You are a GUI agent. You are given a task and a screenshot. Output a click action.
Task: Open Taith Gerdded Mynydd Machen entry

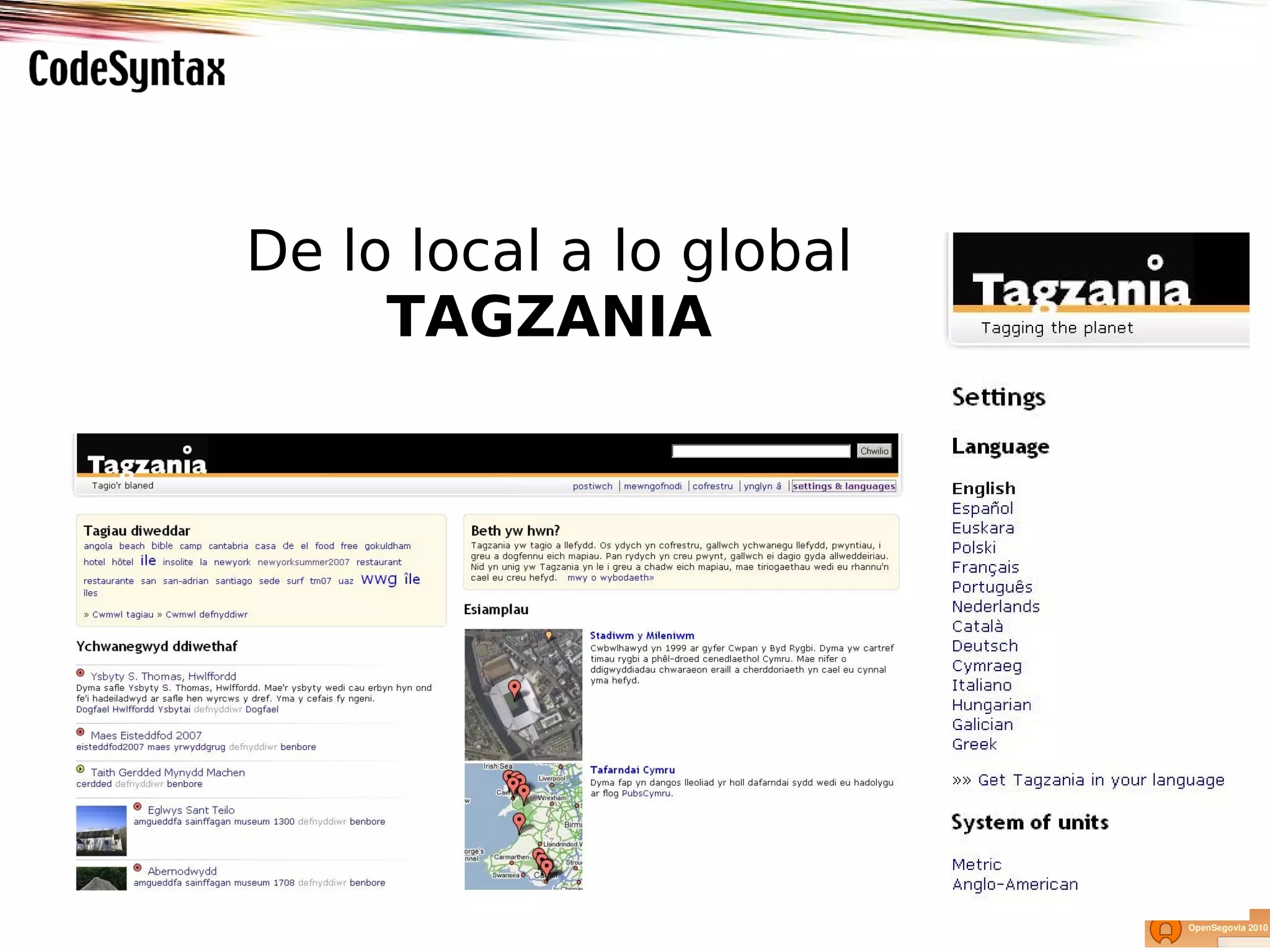167,772
